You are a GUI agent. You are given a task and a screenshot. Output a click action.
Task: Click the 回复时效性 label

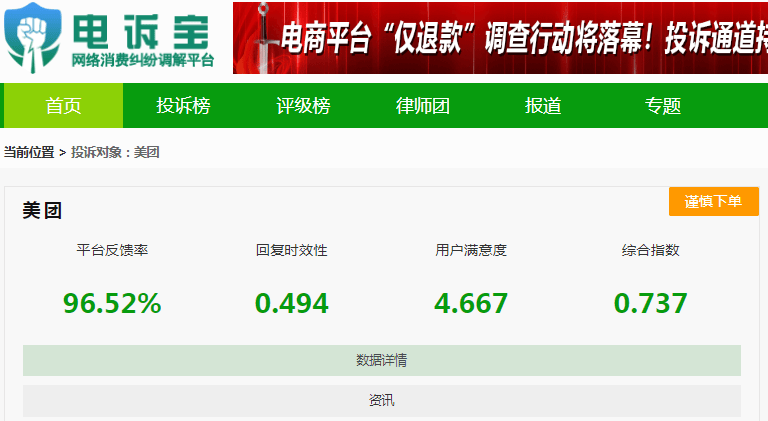(291, 250)
